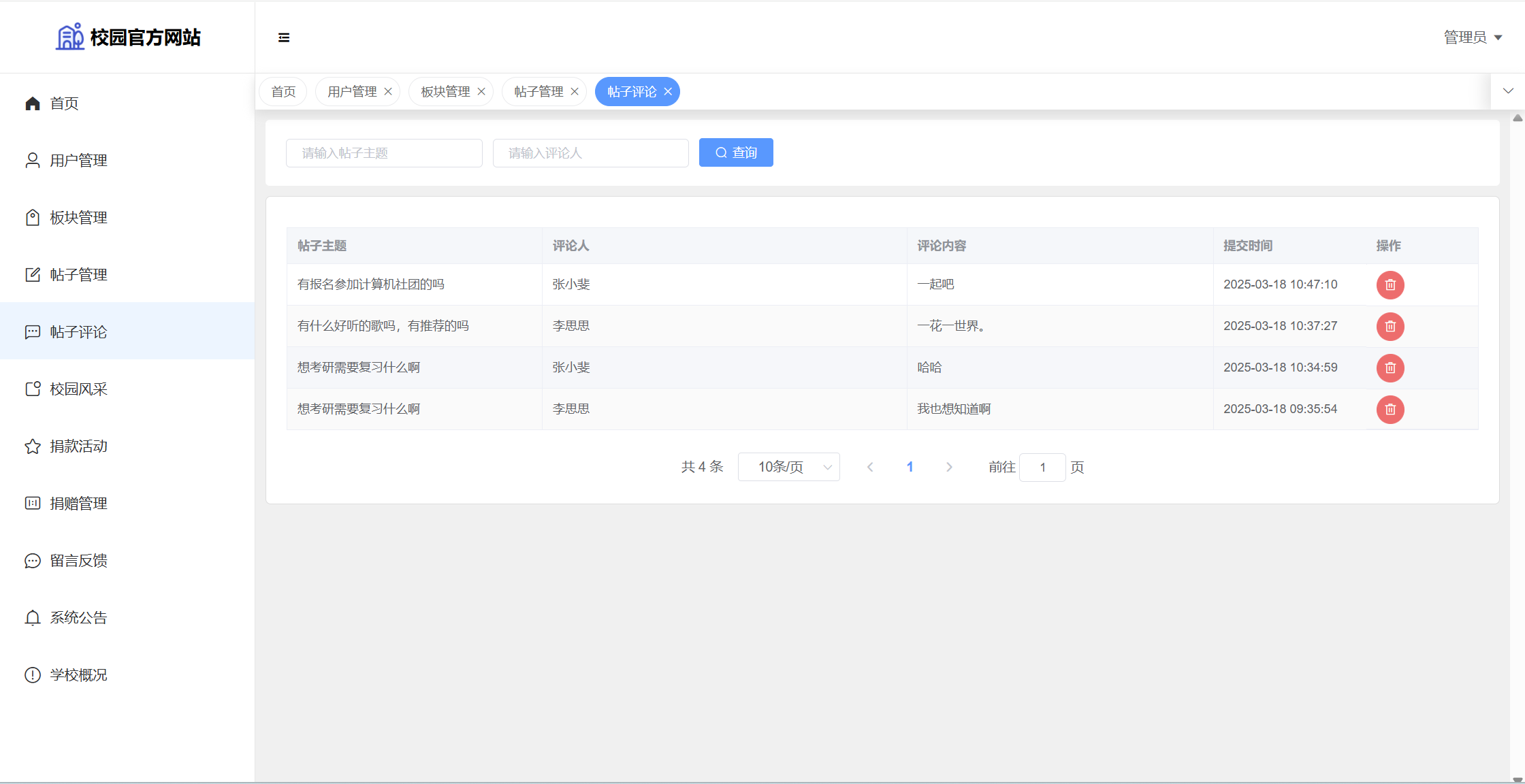Viewport: 1525px width, 784px height.
Task: Switch to the 帖子管理 tab
Action: [x=538, y=92]
